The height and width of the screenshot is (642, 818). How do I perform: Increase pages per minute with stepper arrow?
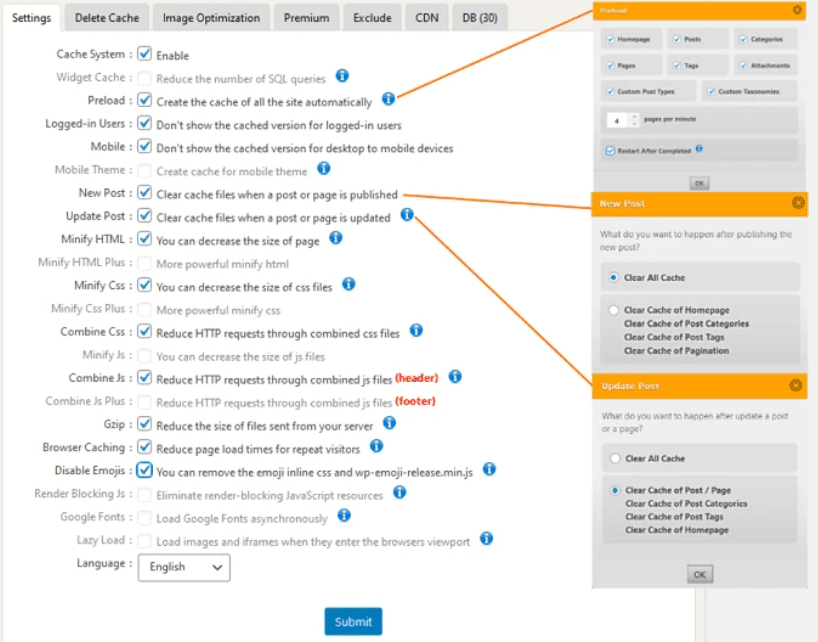[633, 116]
